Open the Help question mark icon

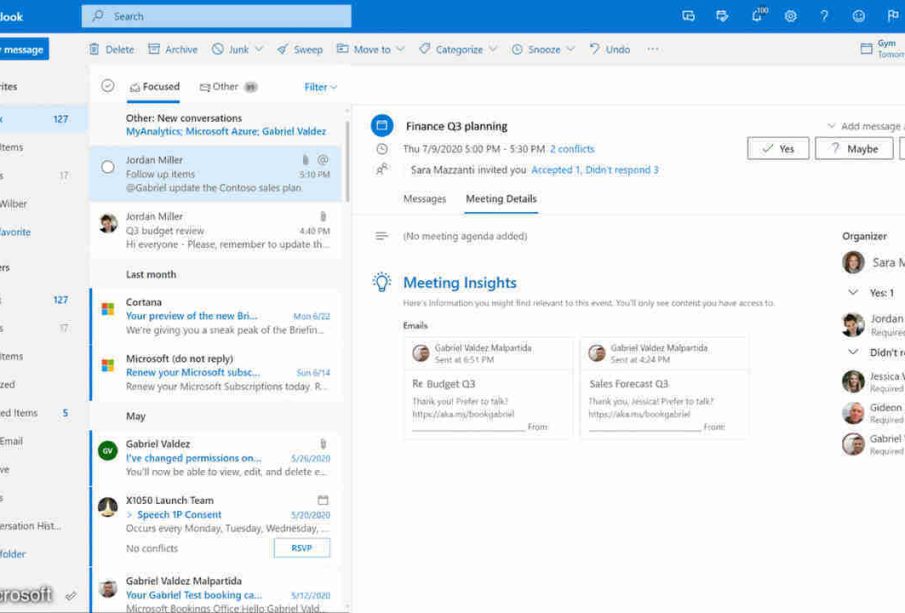click(x=824, y=16)
